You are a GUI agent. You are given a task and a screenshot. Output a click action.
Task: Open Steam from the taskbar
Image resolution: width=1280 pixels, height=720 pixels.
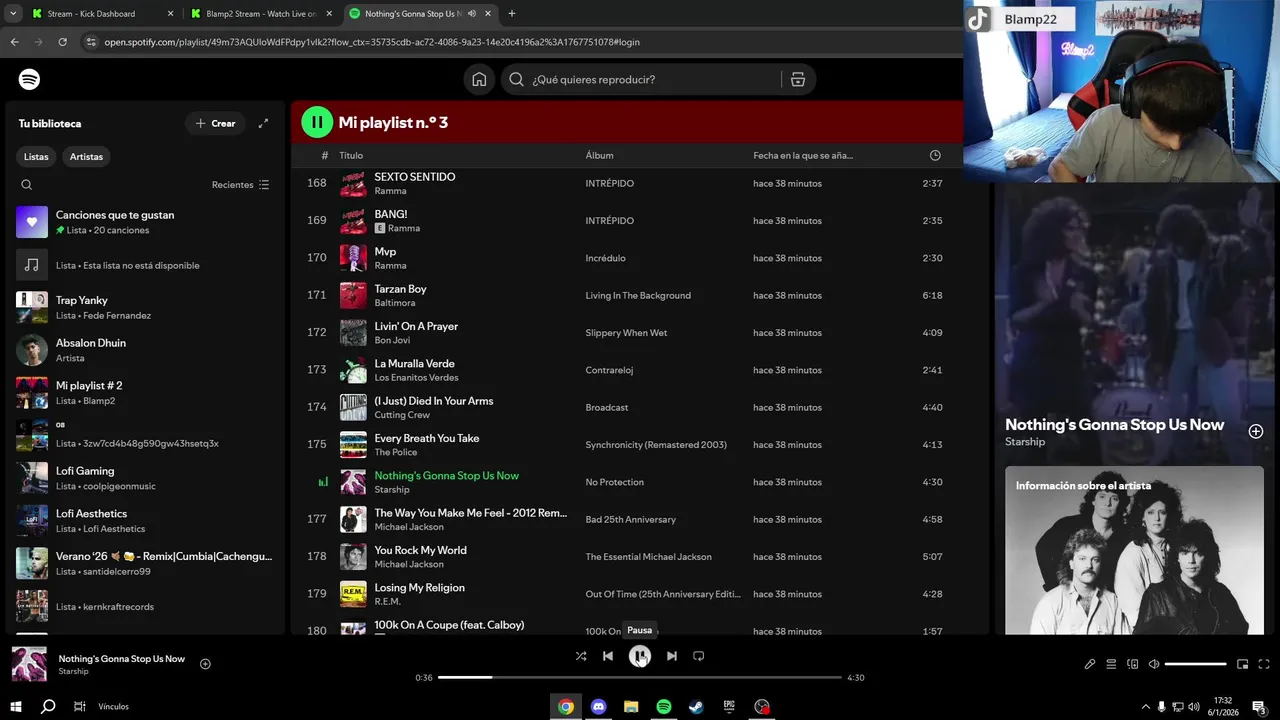tap(696, 706)
